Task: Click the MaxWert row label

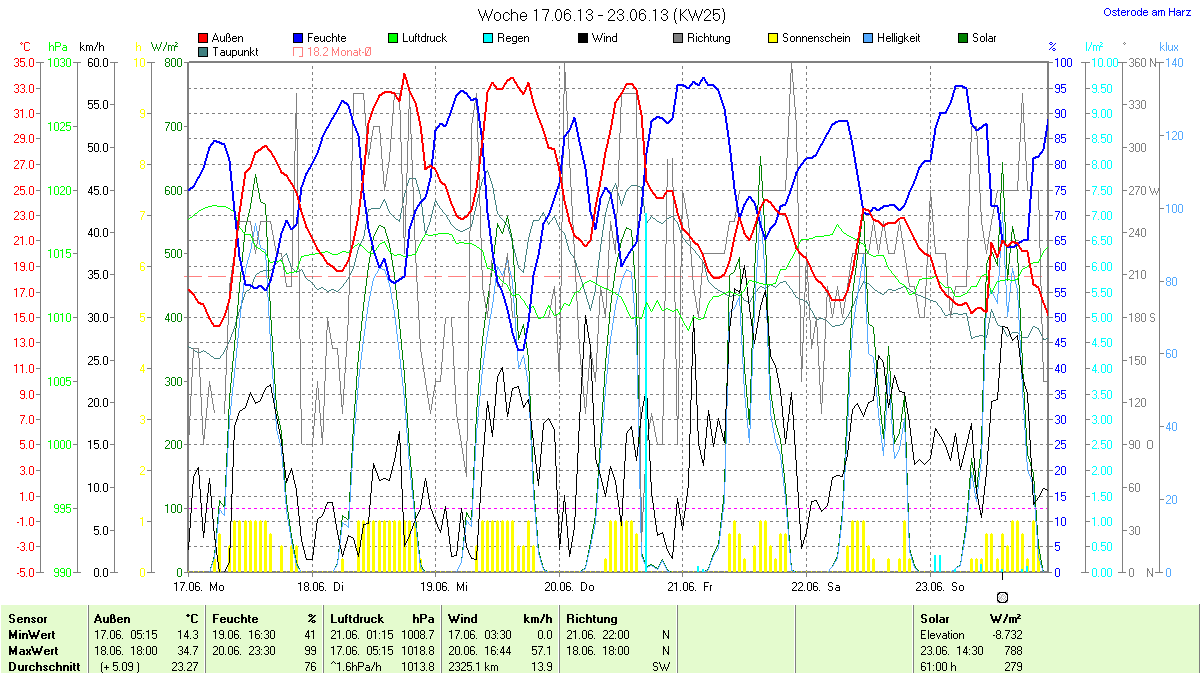Action: click(33, 650)
